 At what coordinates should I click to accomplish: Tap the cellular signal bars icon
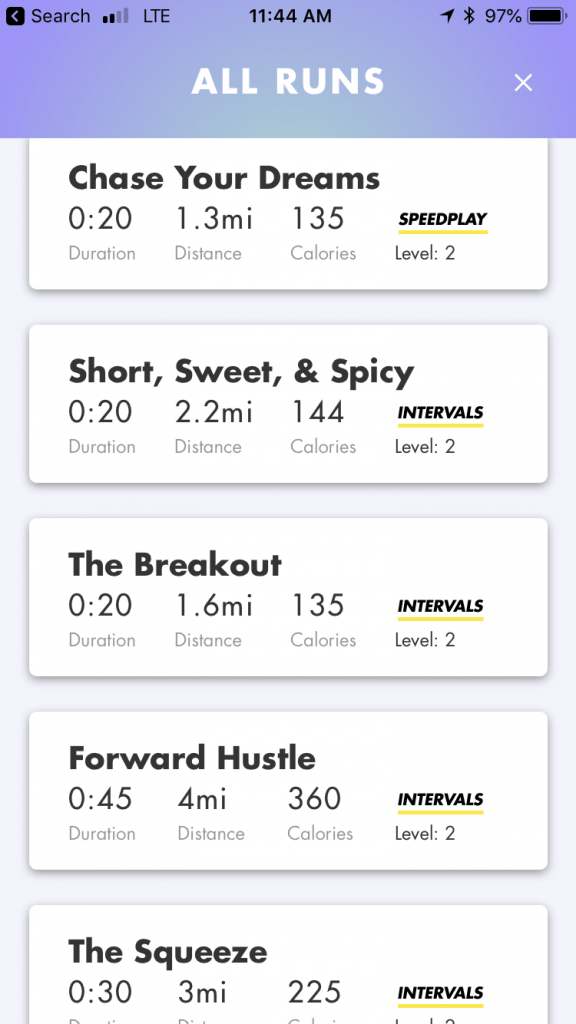click(116, 16)
